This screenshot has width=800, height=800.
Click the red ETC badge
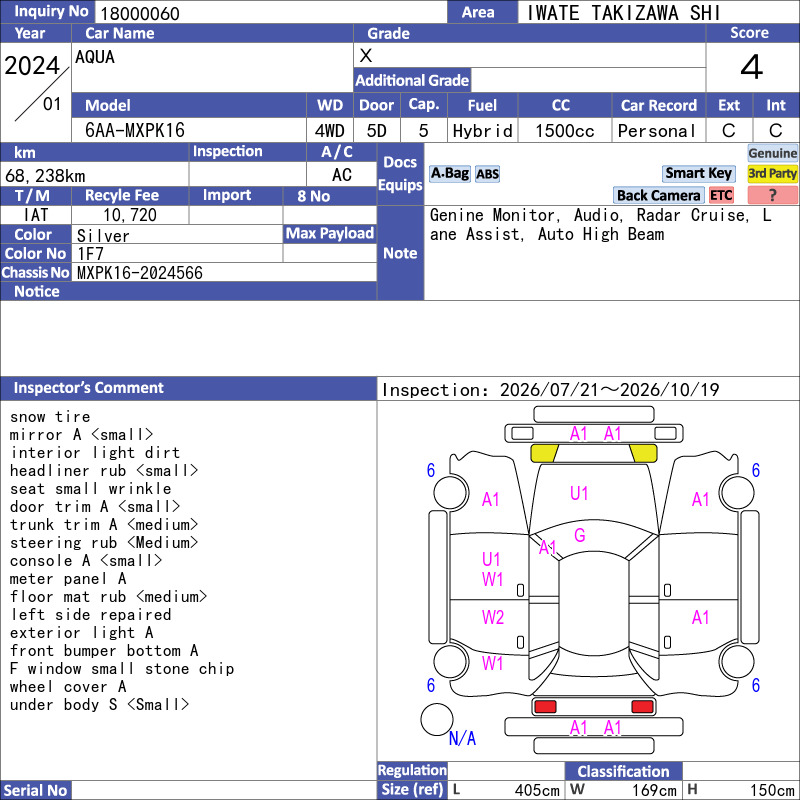(x=721, y=195)
